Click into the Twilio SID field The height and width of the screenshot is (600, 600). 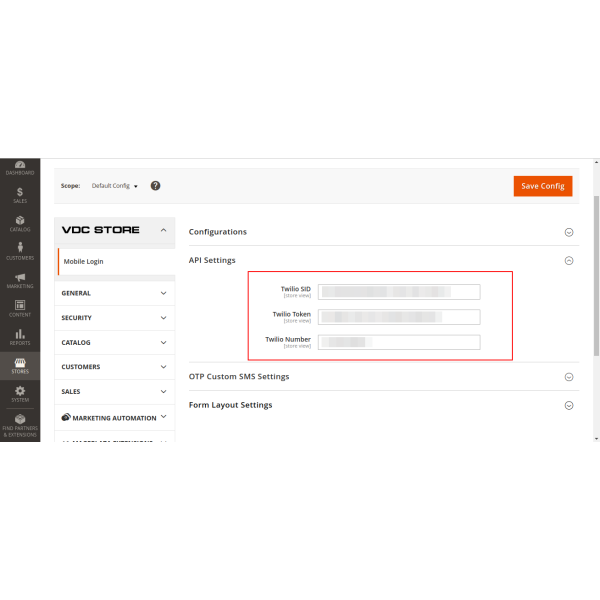(x=399, y=292)
